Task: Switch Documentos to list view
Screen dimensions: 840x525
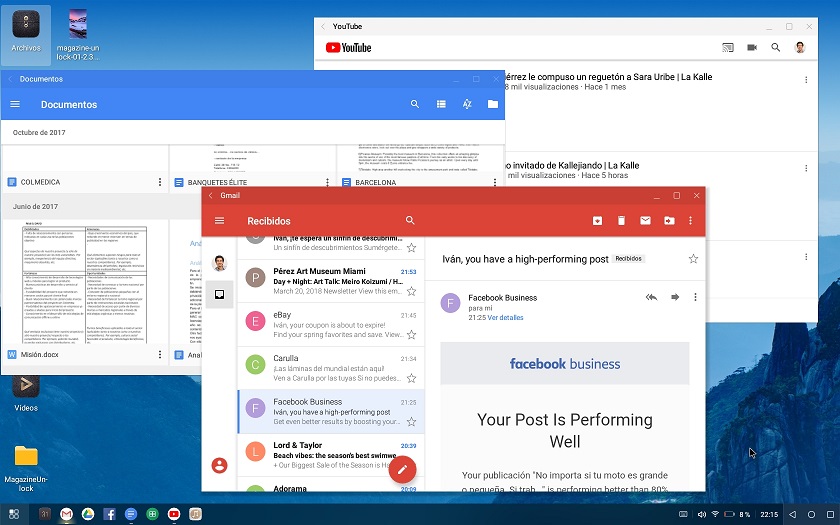Action: tap(441, 104)
